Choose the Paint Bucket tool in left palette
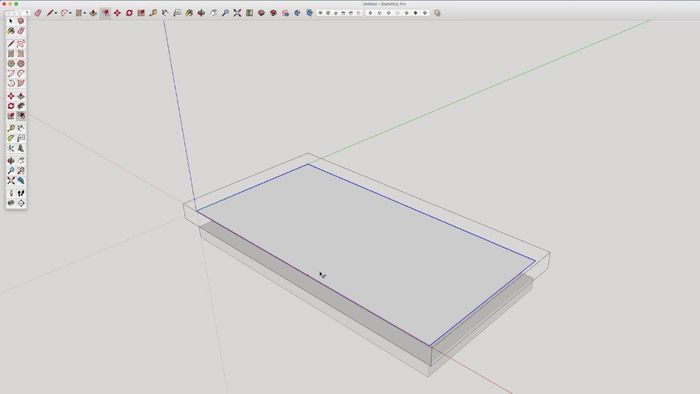The image size is (700, 394). (x=11, y=31)
